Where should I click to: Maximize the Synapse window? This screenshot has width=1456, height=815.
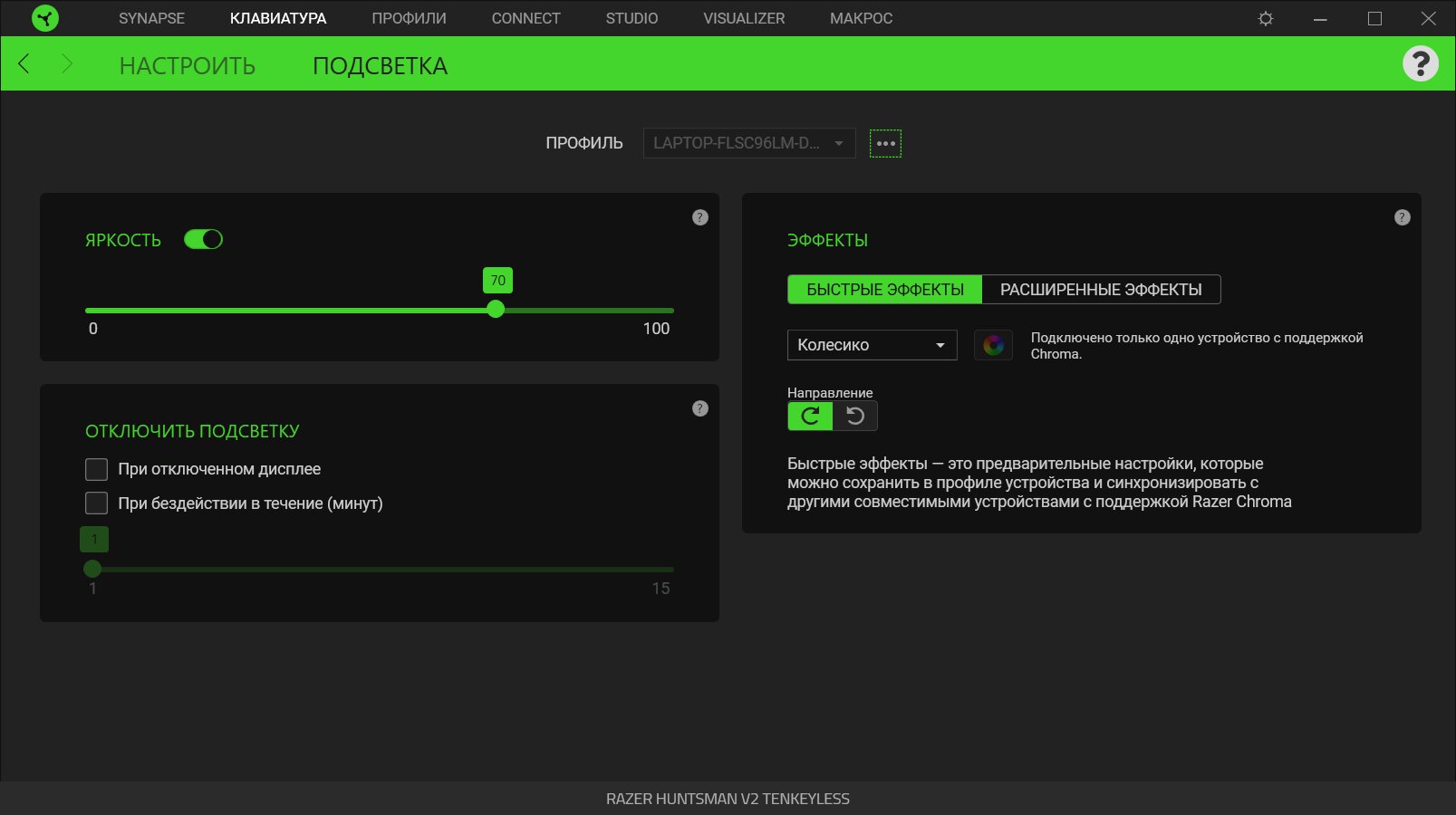(1374, 18)
